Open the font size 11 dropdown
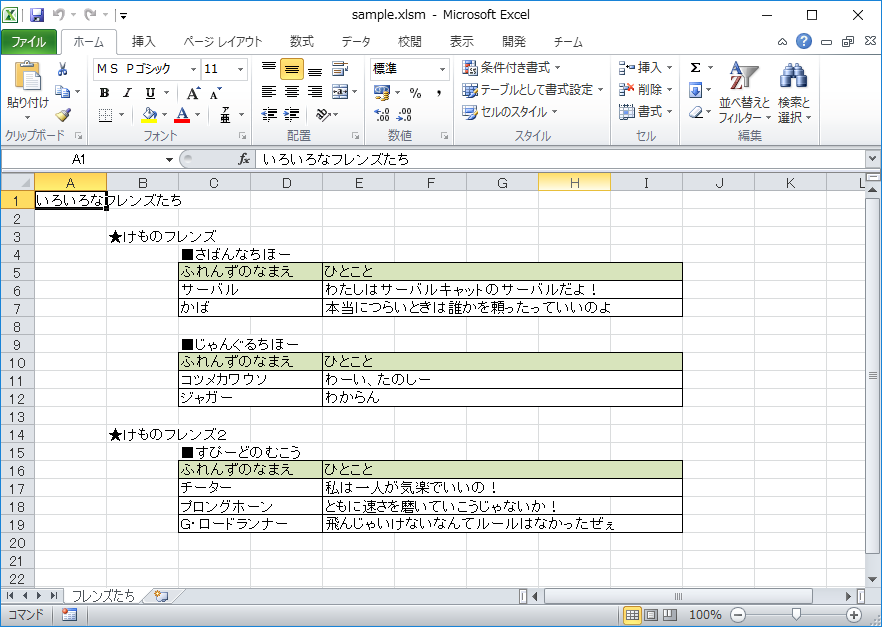This screenshot has width=882, height=627. point(238,68)
